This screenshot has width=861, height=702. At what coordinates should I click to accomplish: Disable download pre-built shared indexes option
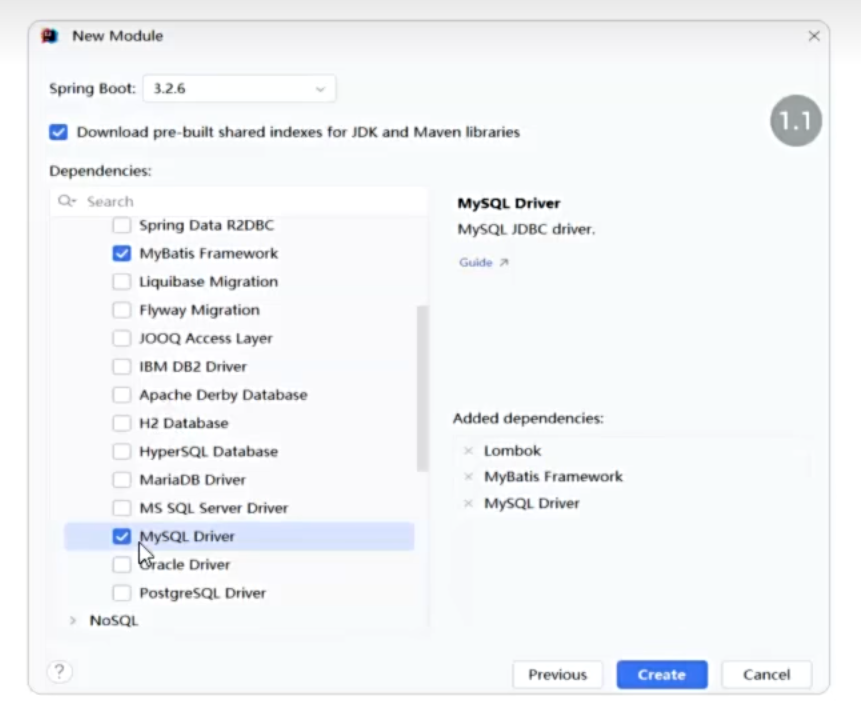[59, 132]
